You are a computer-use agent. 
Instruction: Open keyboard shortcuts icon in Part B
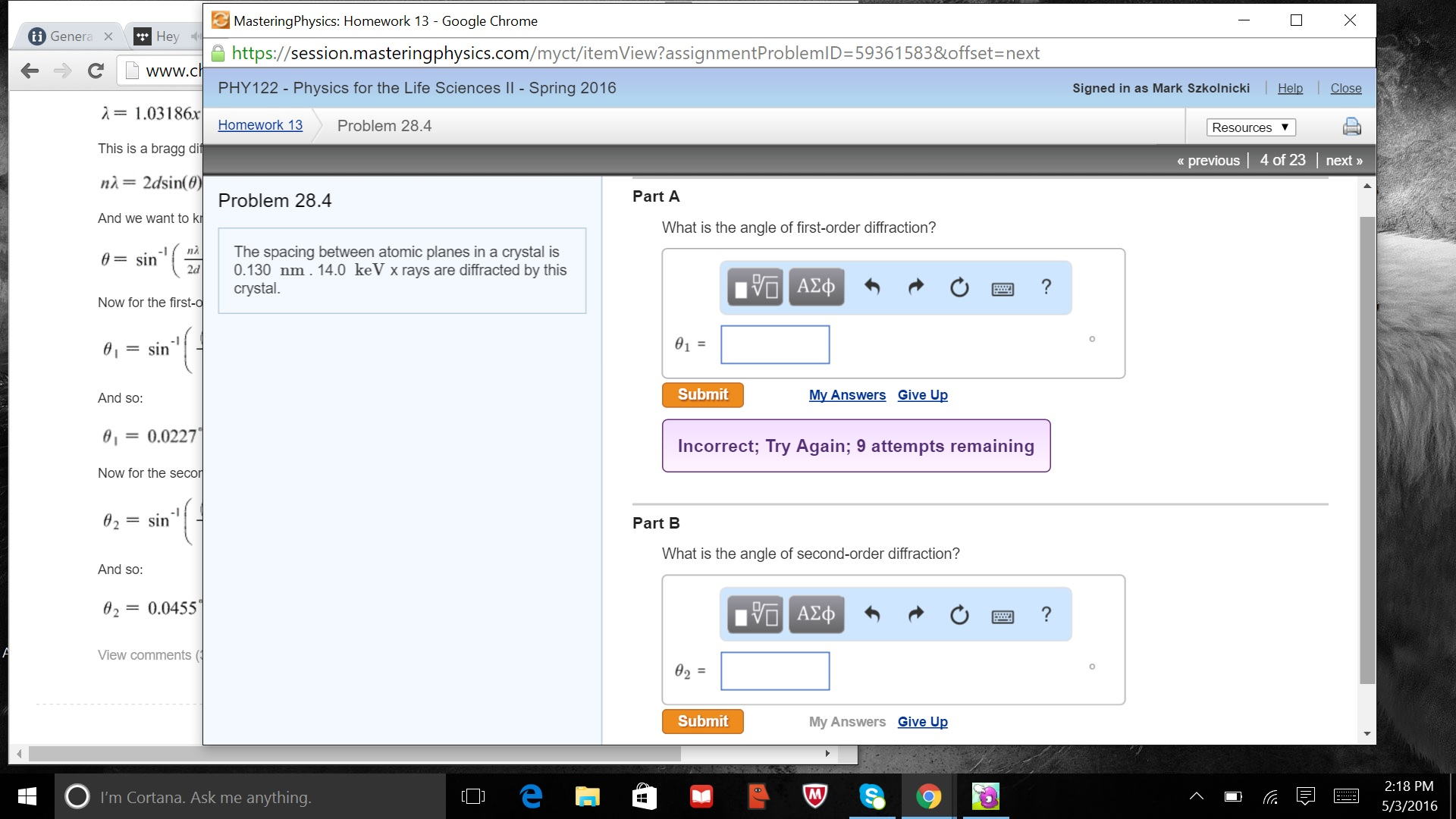click(1003, 616)
